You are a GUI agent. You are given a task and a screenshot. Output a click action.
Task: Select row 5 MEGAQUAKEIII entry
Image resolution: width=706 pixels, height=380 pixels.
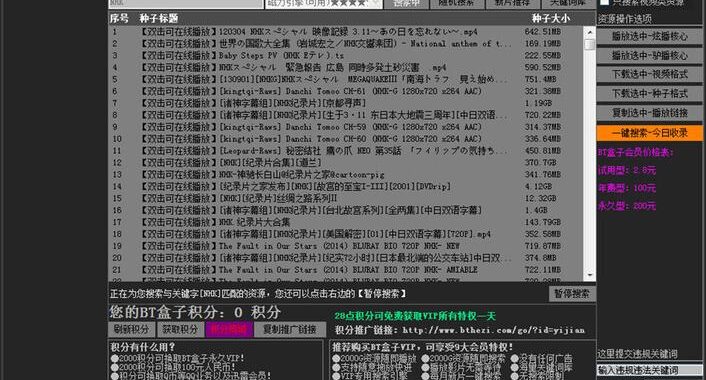click(346, 79)
